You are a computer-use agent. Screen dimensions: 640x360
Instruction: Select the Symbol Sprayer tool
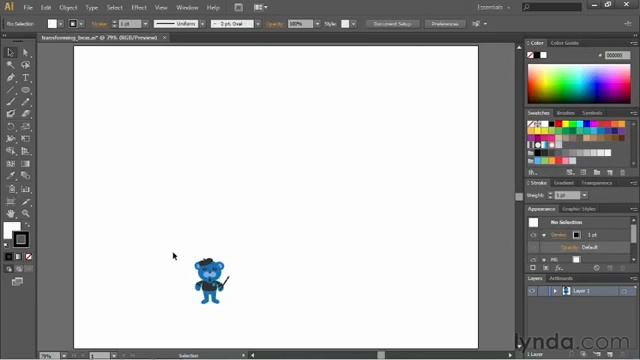(x=11, y=189)
